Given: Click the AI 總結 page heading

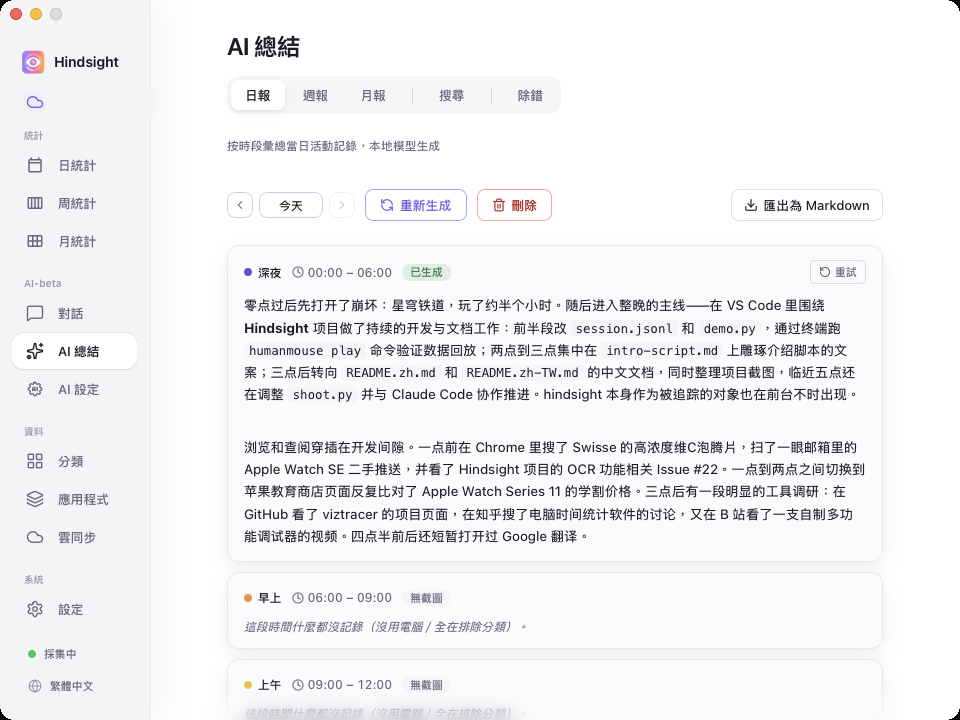Looking at the screenshot, I should tap(263, 47).
